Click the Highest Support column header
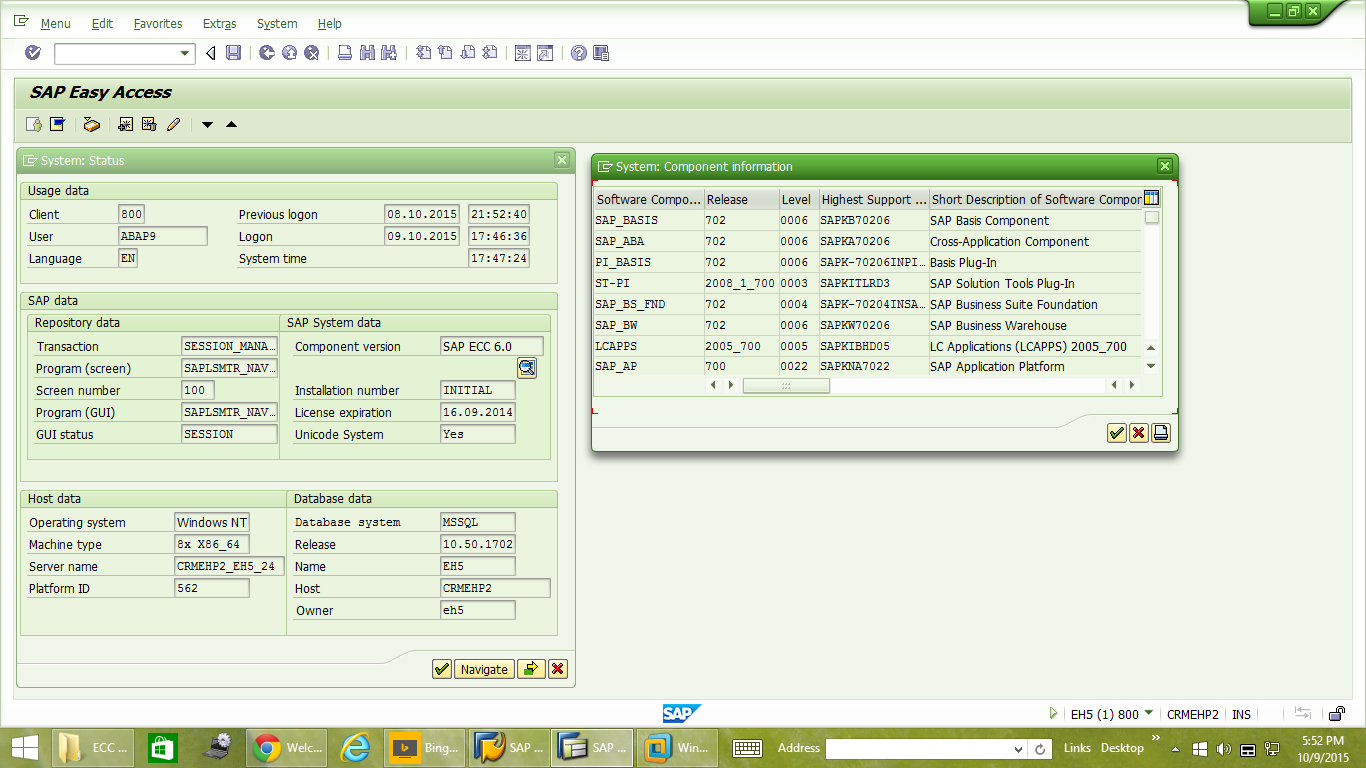This screenshot has height=768, width=1366. pyautogui.click(x=874, y=199)
